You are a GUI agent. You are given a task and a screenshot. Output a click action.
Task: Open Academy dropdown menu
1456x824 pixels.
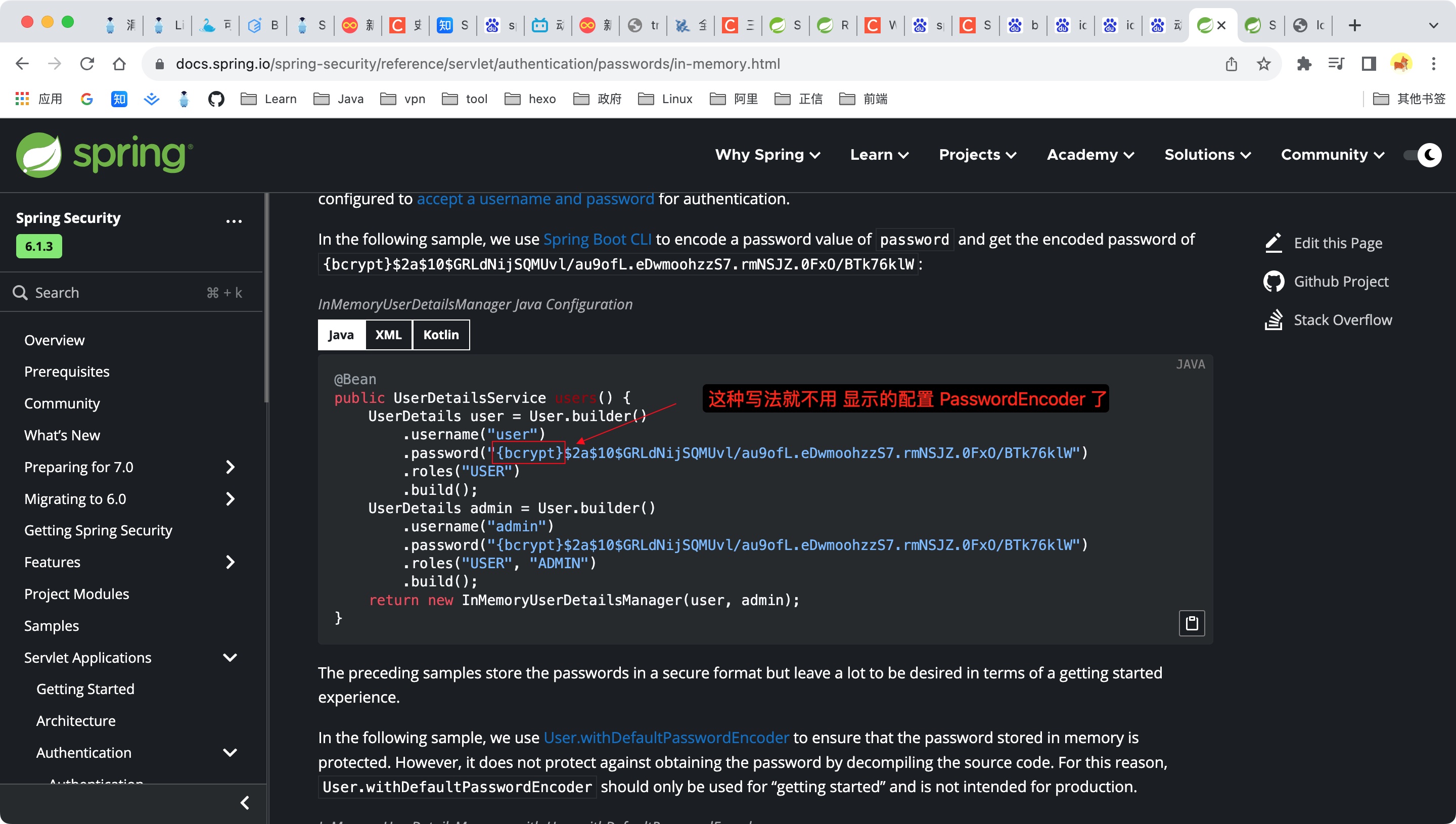(x=1090, y=155)
